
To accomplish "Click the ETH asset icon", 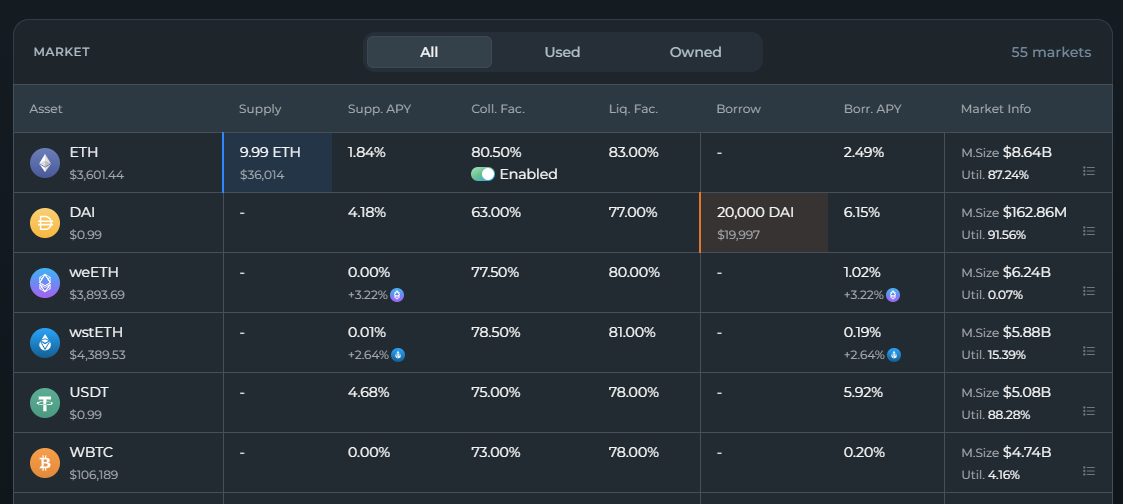I will 45,163.
